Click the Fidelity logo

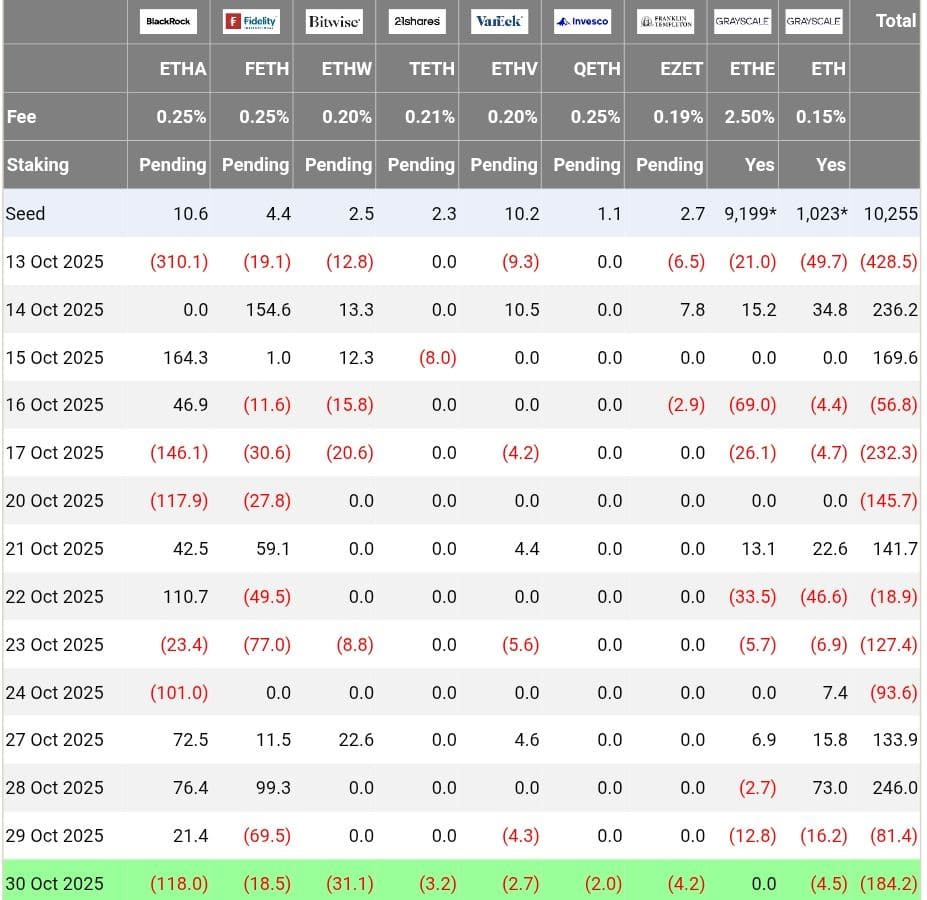(251, 21)
